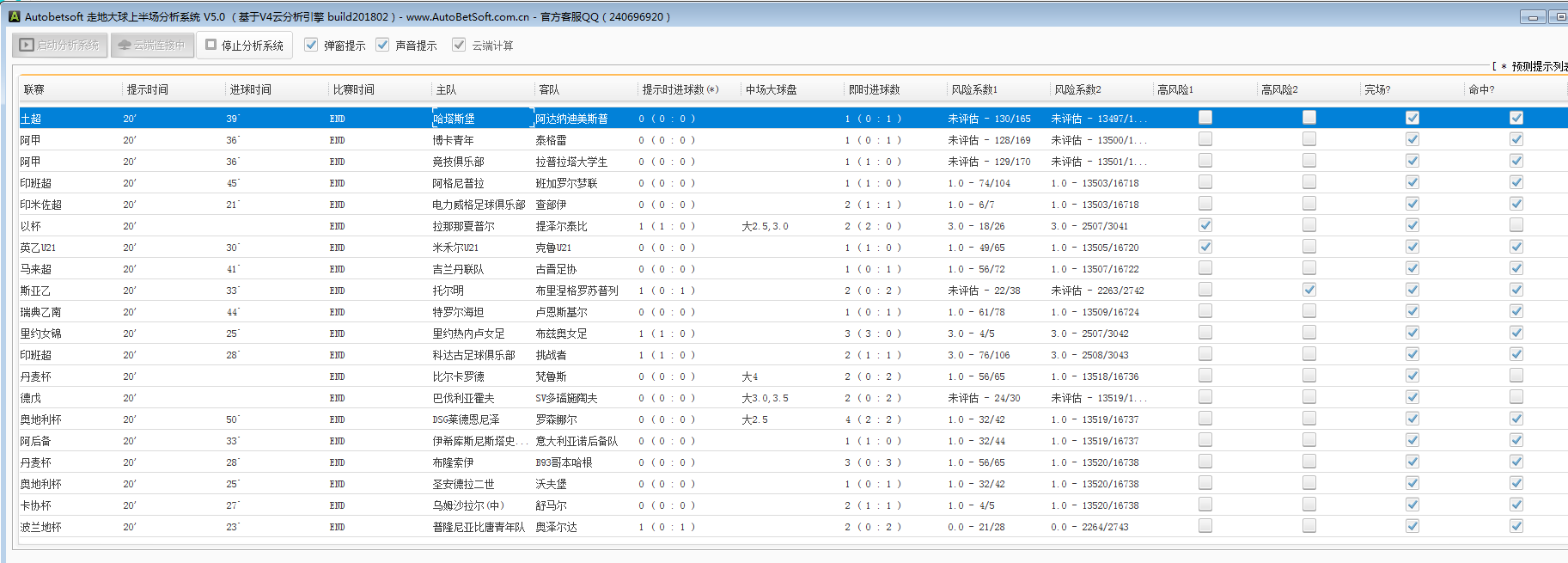Uncheck 高风险2 box in the 斯亚乙 row
This screenshot has width=1568, height=563.
pos(1309,290)
